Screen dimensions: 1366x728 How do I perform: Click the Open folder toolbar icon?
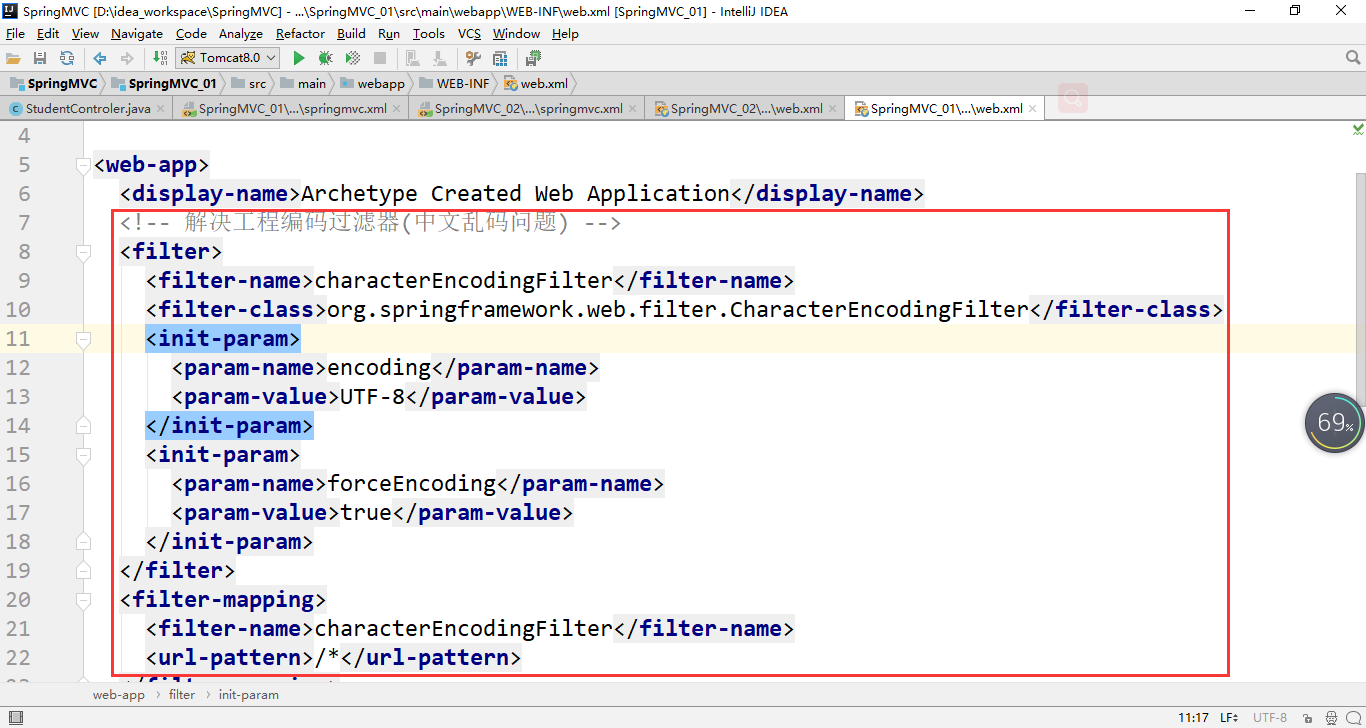point(14,58)
